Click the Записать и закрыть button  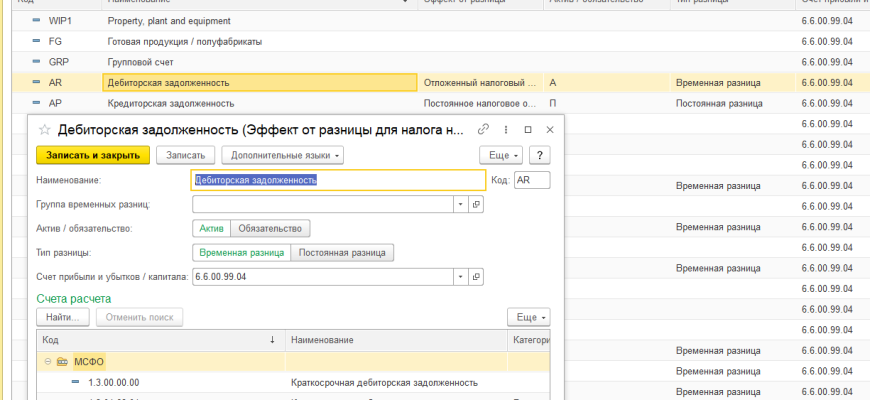(x=93, y=155)
